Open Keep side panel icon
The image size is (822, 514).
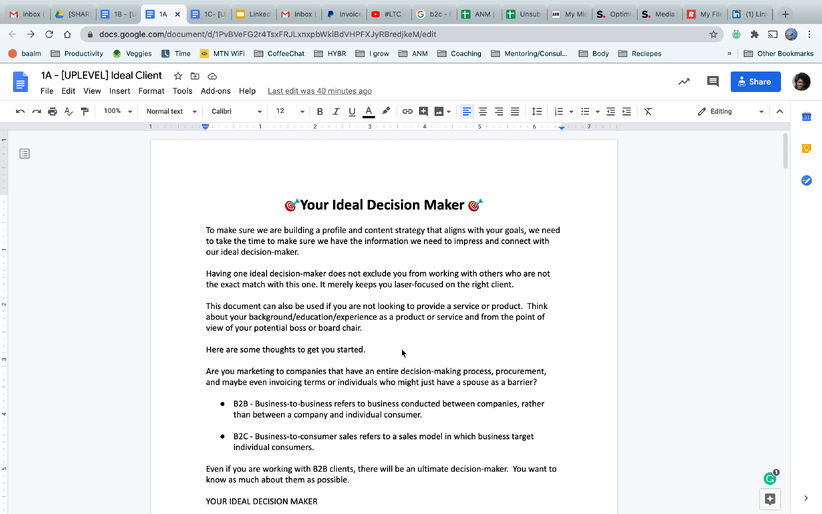click(806, 149)
